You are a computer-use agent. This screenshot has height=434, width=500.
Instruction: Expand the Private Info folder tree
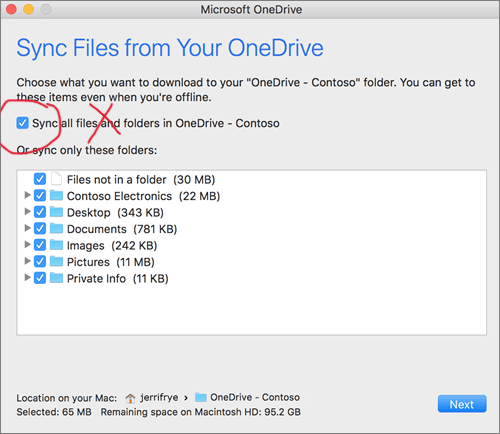(x=27, y=277)
